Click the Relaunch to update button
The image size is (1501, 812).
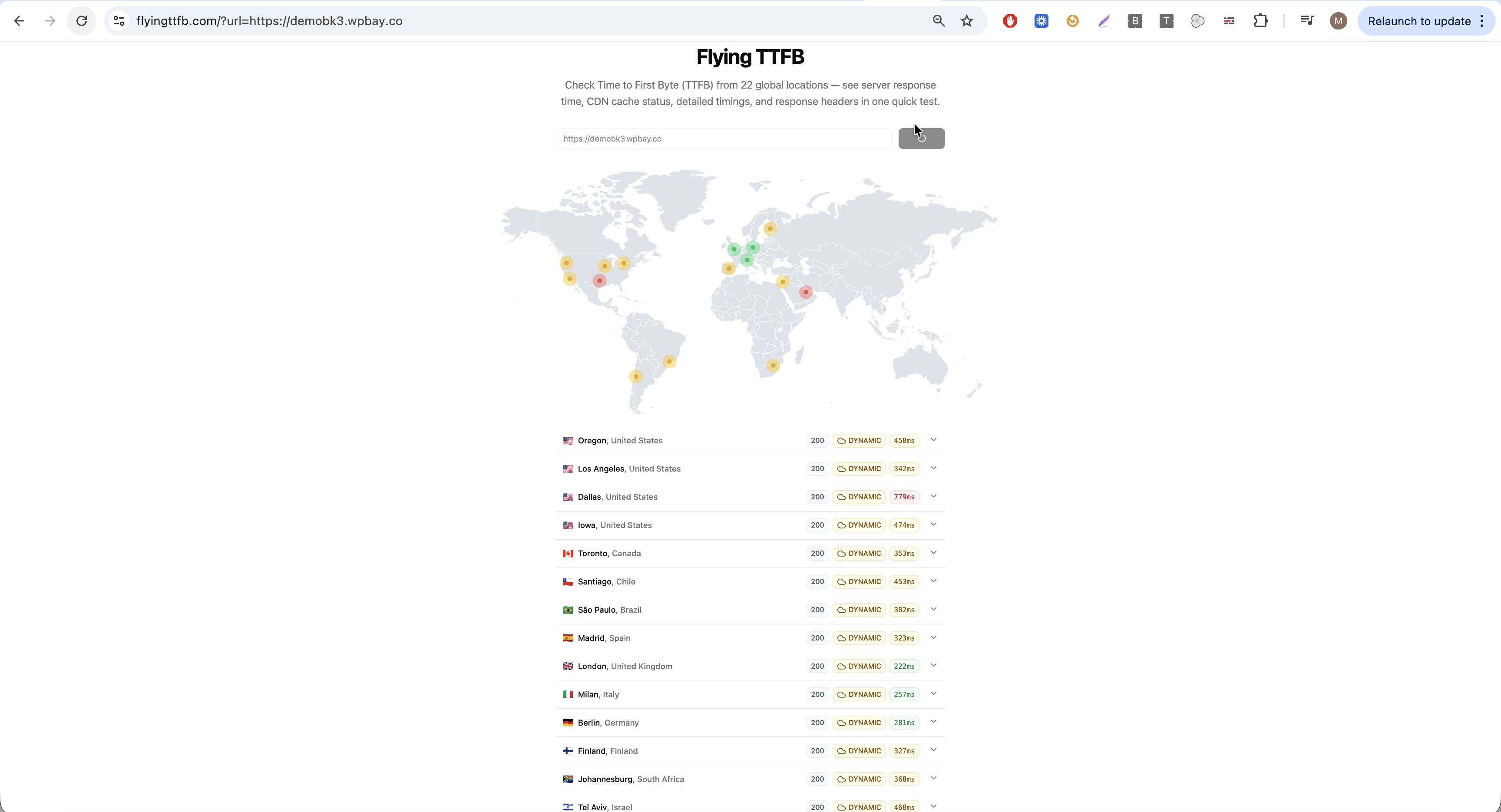coord(1419,21)
